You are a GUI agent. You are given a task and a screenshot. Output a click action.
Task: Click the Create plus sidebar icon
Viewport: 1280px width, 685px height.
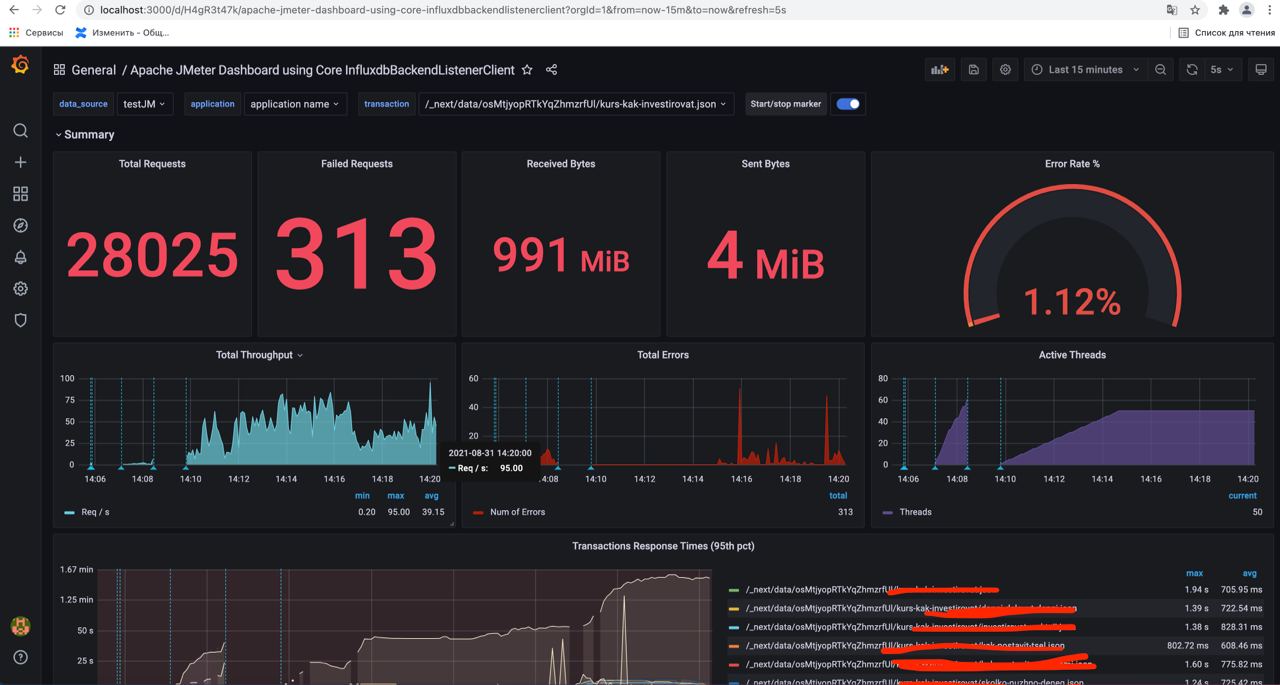(20, 162)
